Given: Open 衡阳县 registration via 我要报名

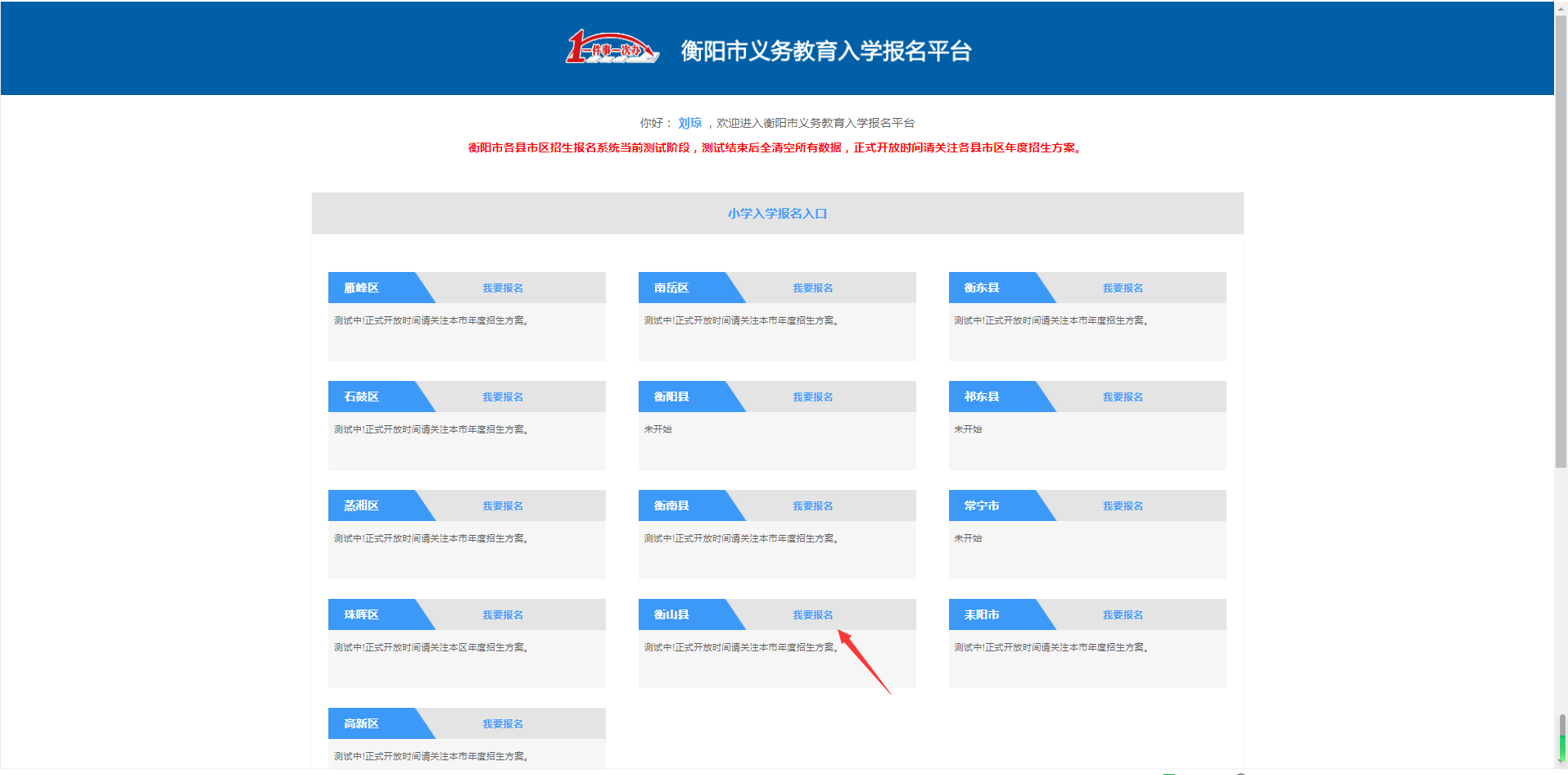Looking at the screenshot, I should pos(812,397).
